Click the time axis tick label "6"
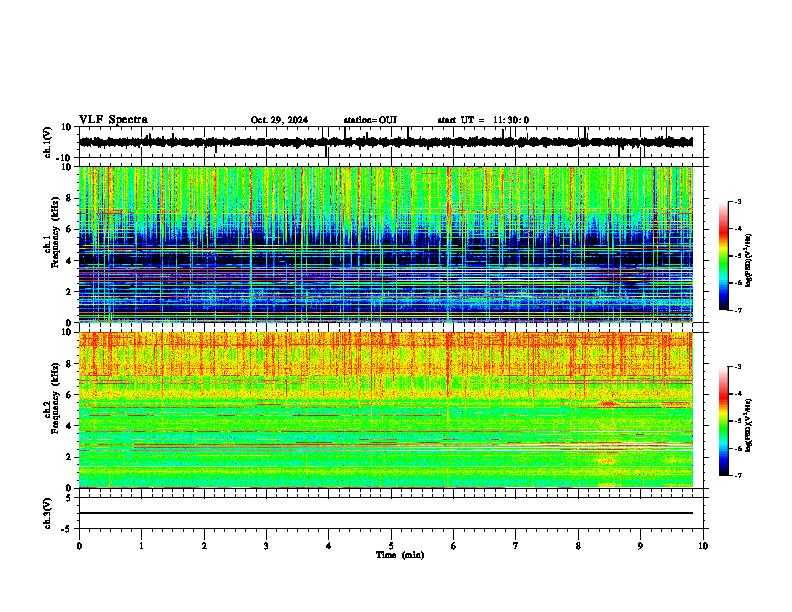 click(453, 546)
